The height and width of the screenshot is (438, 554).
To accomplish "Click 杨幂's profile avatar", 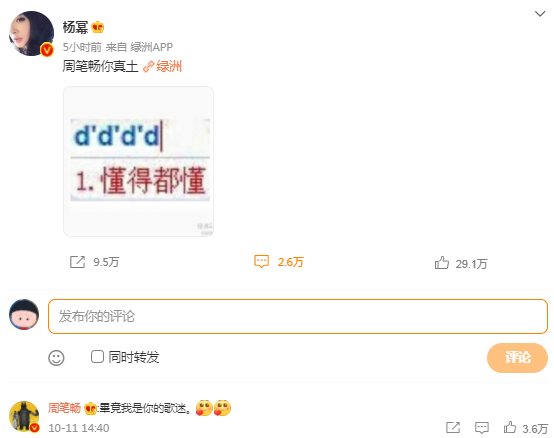I will [x=31, y=34].
